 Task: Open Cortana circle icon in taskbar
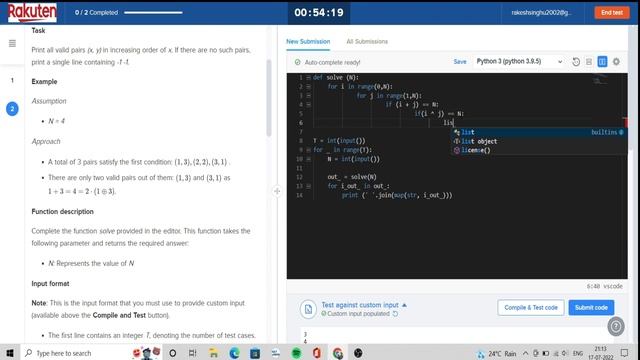pos(173,353)
